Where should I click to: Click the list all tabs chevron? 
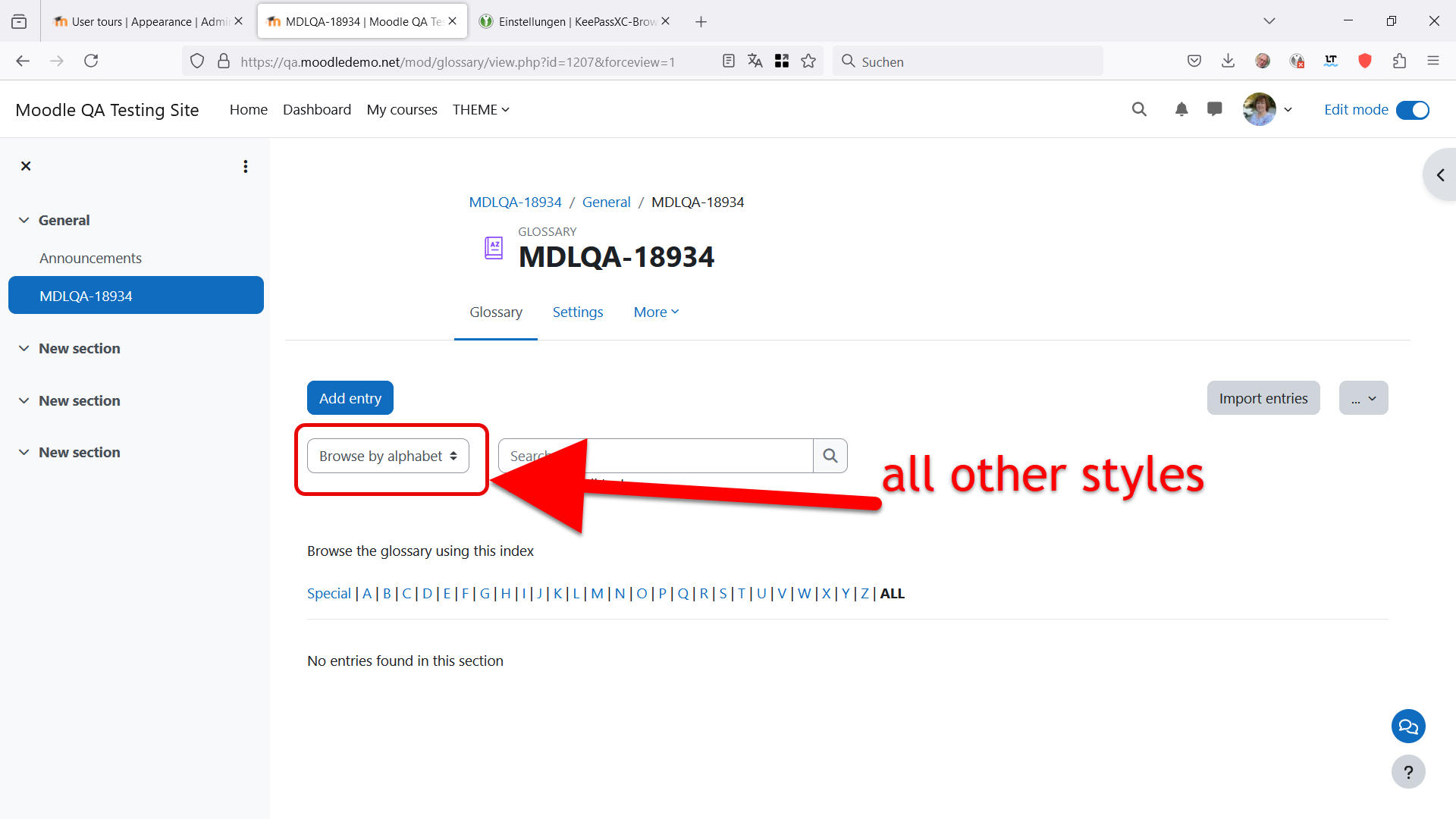point(1269,21)
